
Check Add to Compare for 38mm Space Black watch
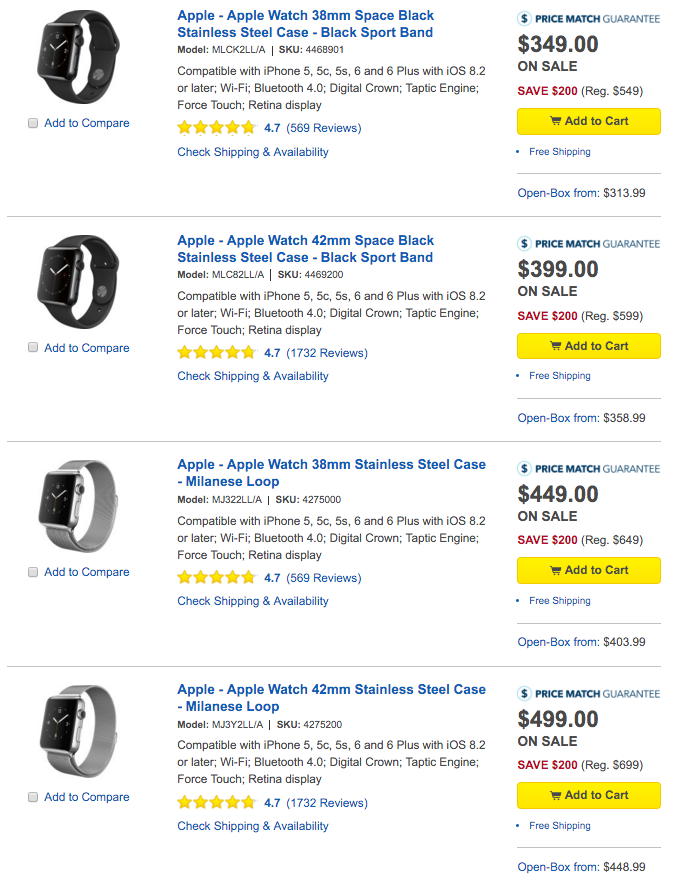pos(33,123)
